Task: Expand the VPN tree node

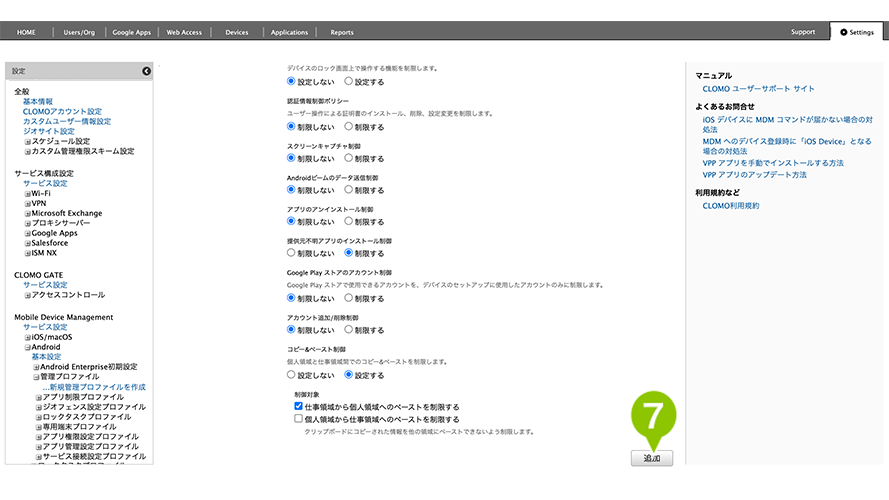Action: (x=27, y=204)
